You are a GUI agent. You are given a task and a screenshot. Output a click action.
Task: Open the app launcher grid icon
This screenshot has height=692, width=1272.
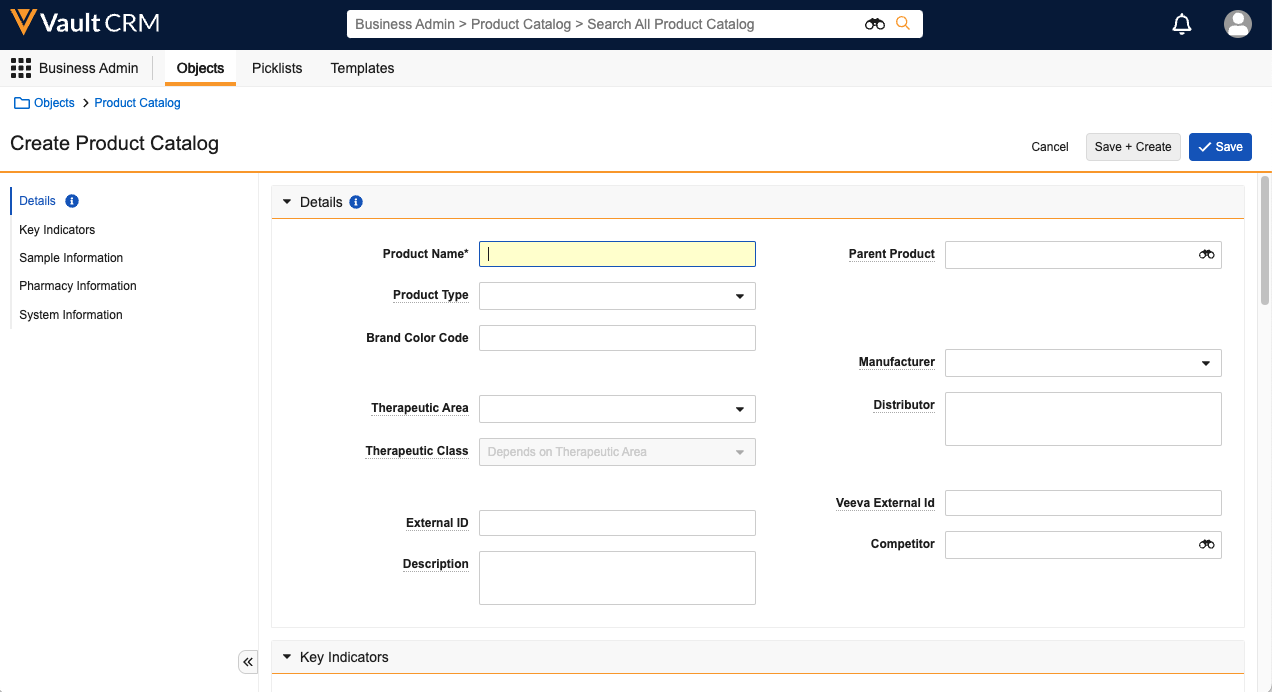click(x=21, y=68)
